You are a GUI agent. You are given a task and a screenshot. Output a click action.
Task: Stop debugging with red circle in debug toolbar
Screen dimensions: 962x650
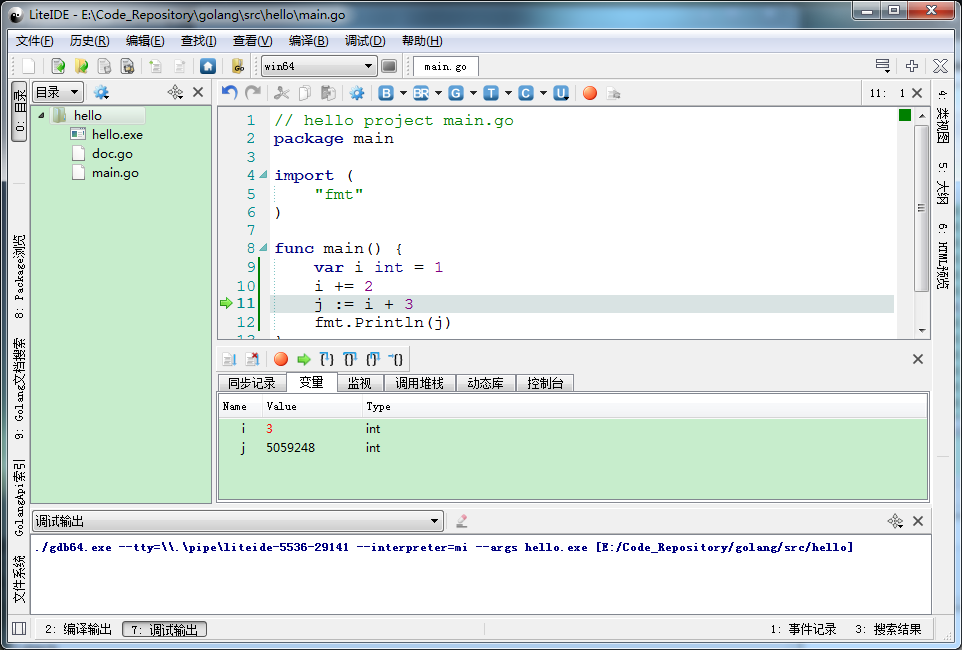point(281,359)
